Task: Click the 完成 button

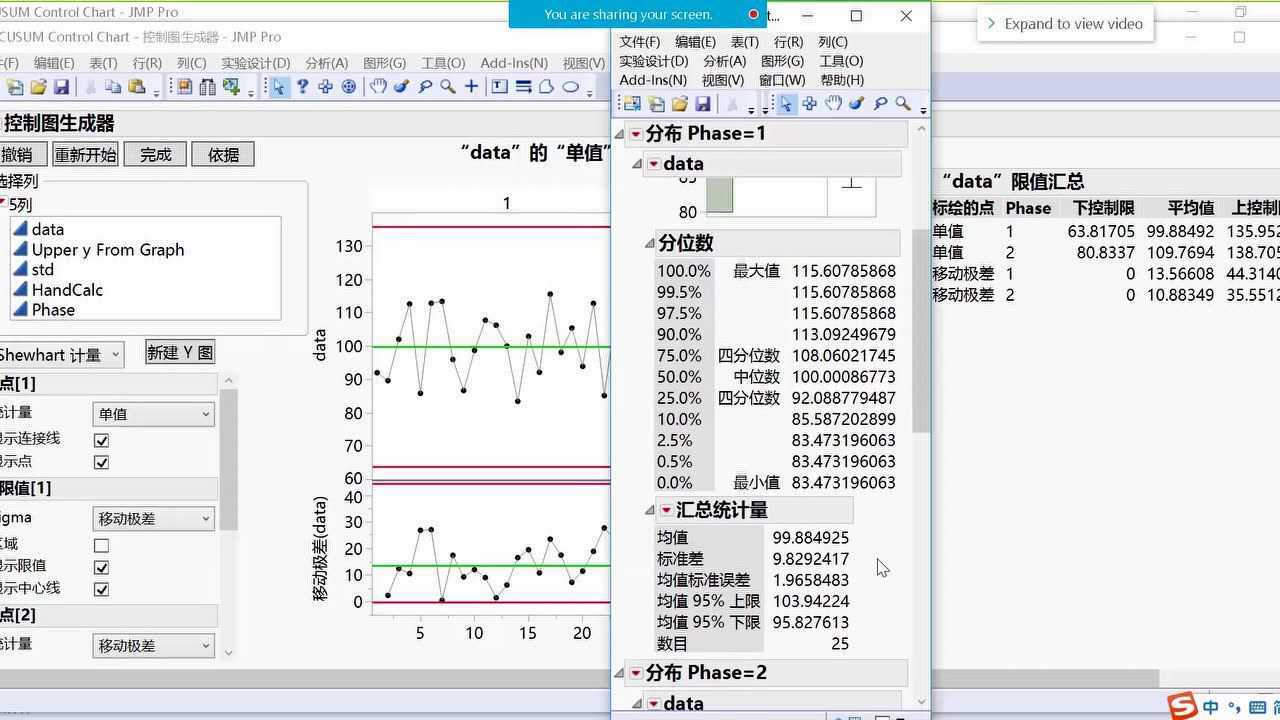Action: [x=153, y=154]
